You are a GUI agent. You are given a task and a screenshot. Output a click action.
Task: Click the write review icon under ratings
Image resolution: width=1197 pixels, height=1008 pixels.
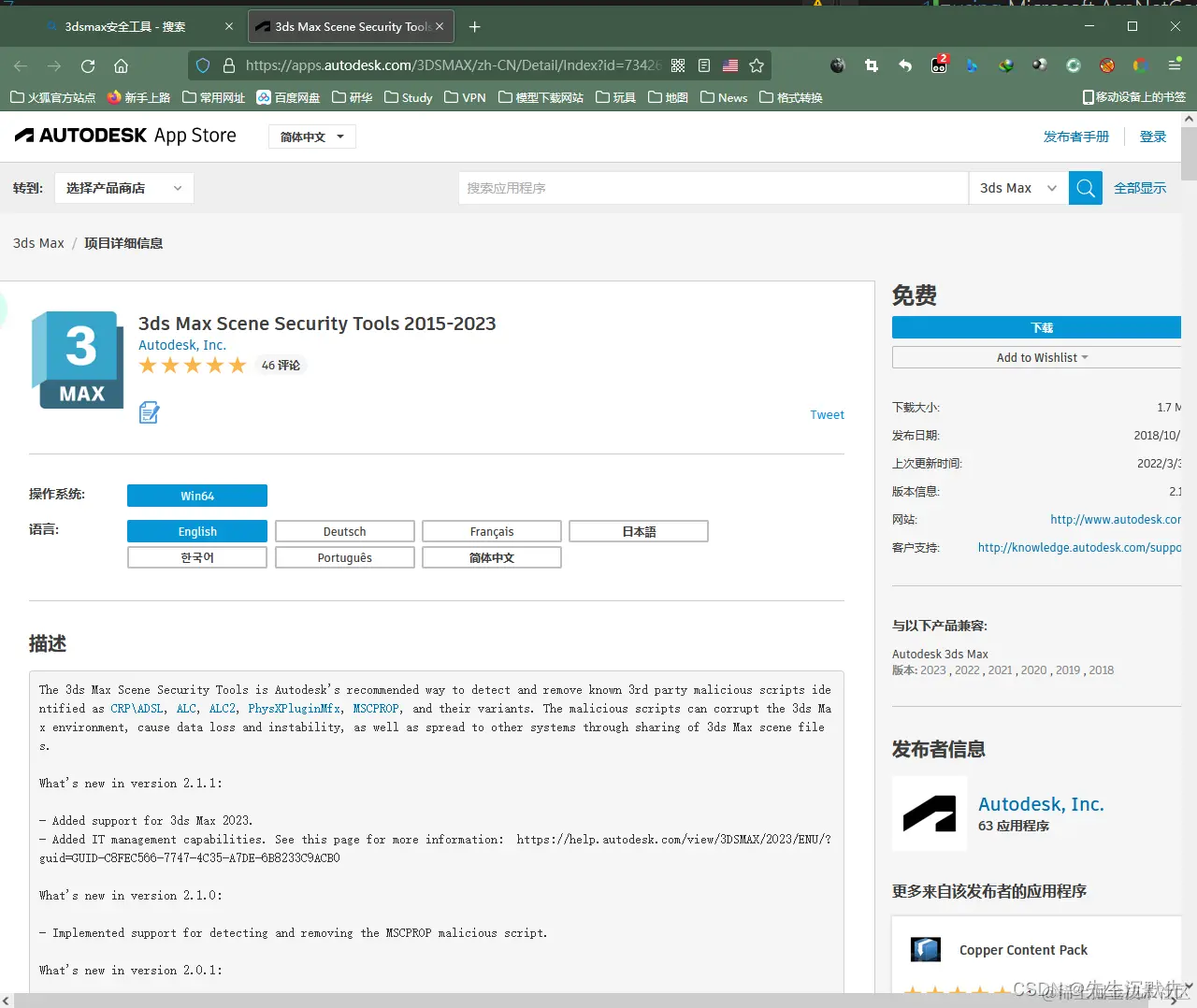(x=149, y=412)
